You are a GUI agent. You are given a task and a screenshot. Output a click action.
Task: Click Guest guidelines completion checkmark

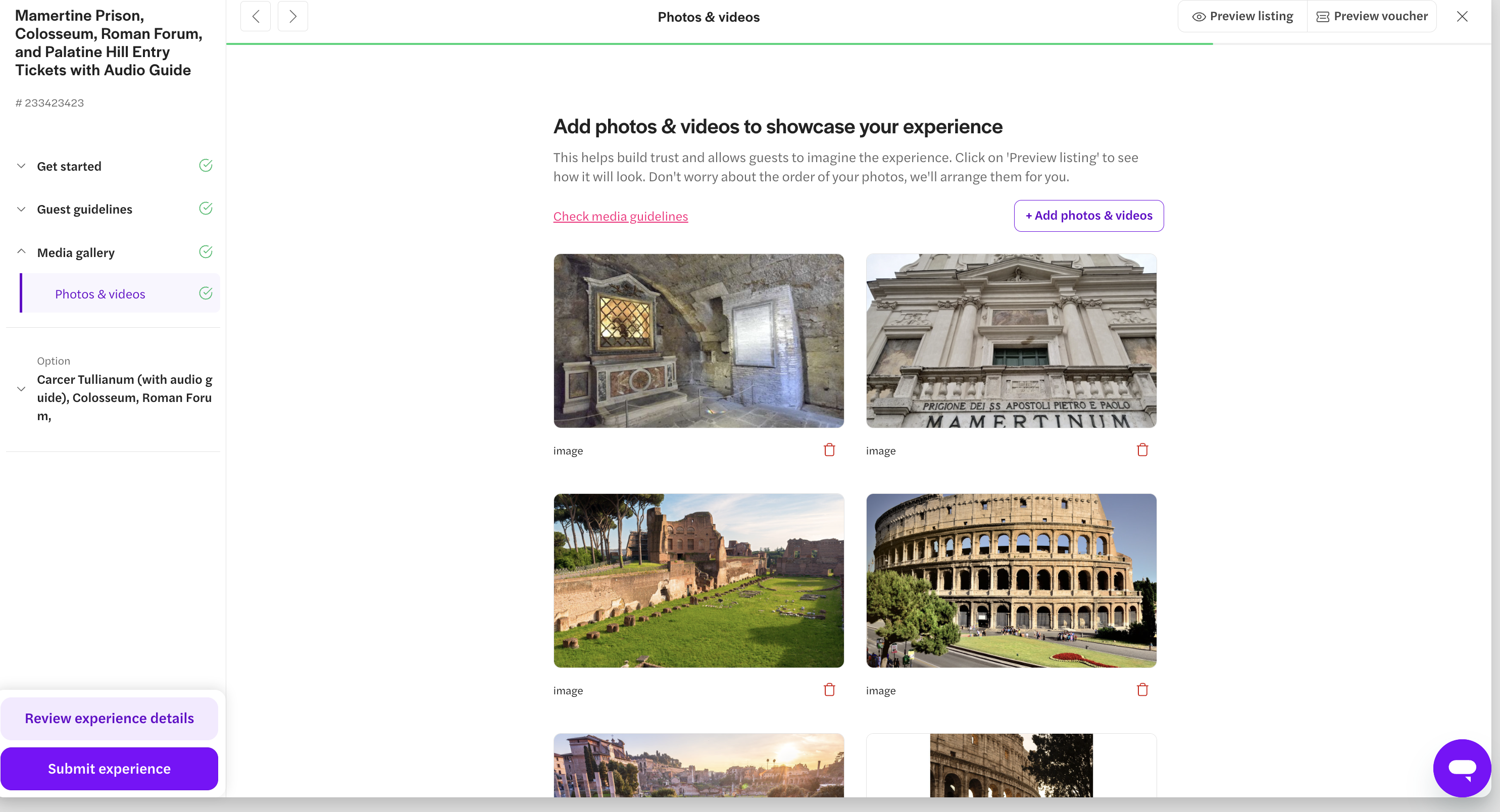pos(206,209)
